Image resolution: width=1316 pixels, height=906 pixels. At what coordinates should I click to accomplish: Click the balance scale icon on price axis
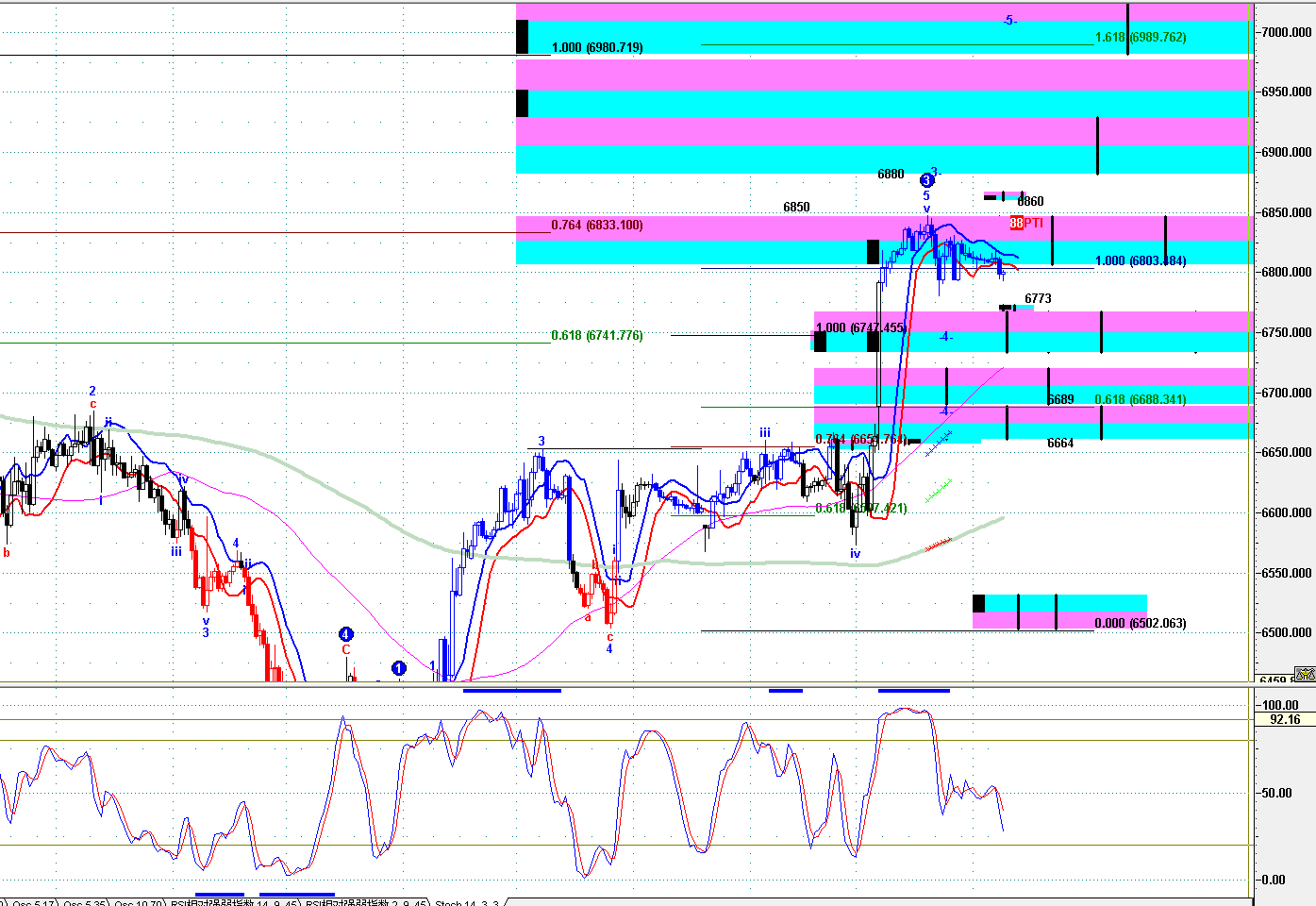[x=1305, y=674]
